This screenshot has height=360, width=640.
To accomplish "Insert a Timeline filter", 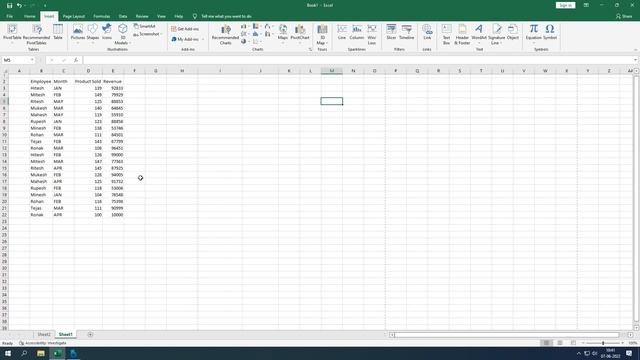I will [407, 32].
